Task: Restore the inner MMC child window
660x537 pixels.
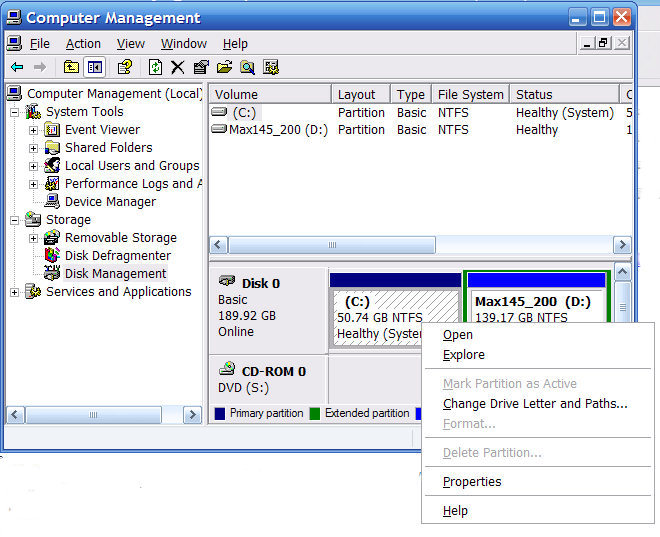Action: pyautogui.click(x=604, y=43)
